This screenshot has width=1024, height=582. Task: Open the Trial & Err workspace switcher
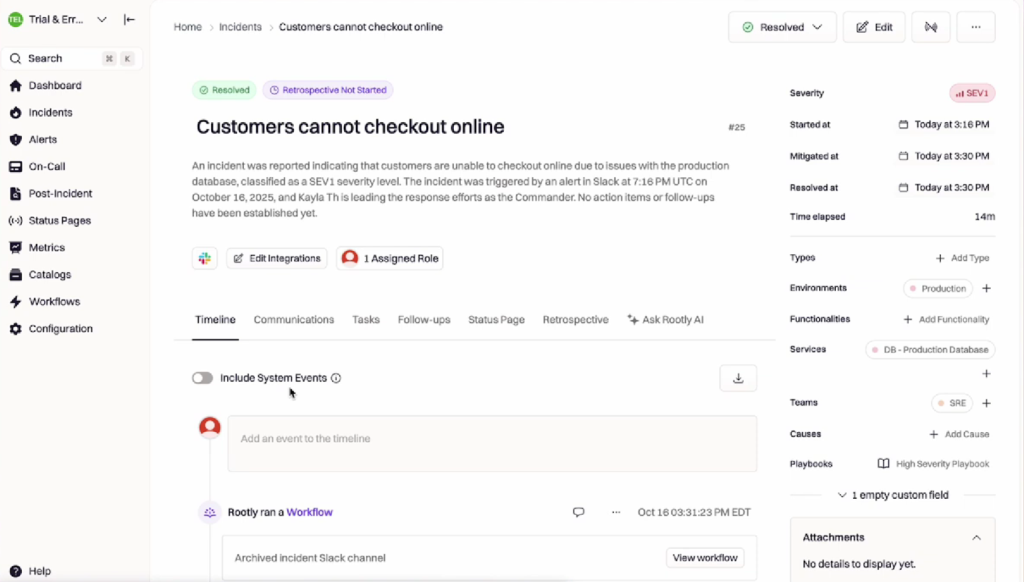[x=60, y=19]
